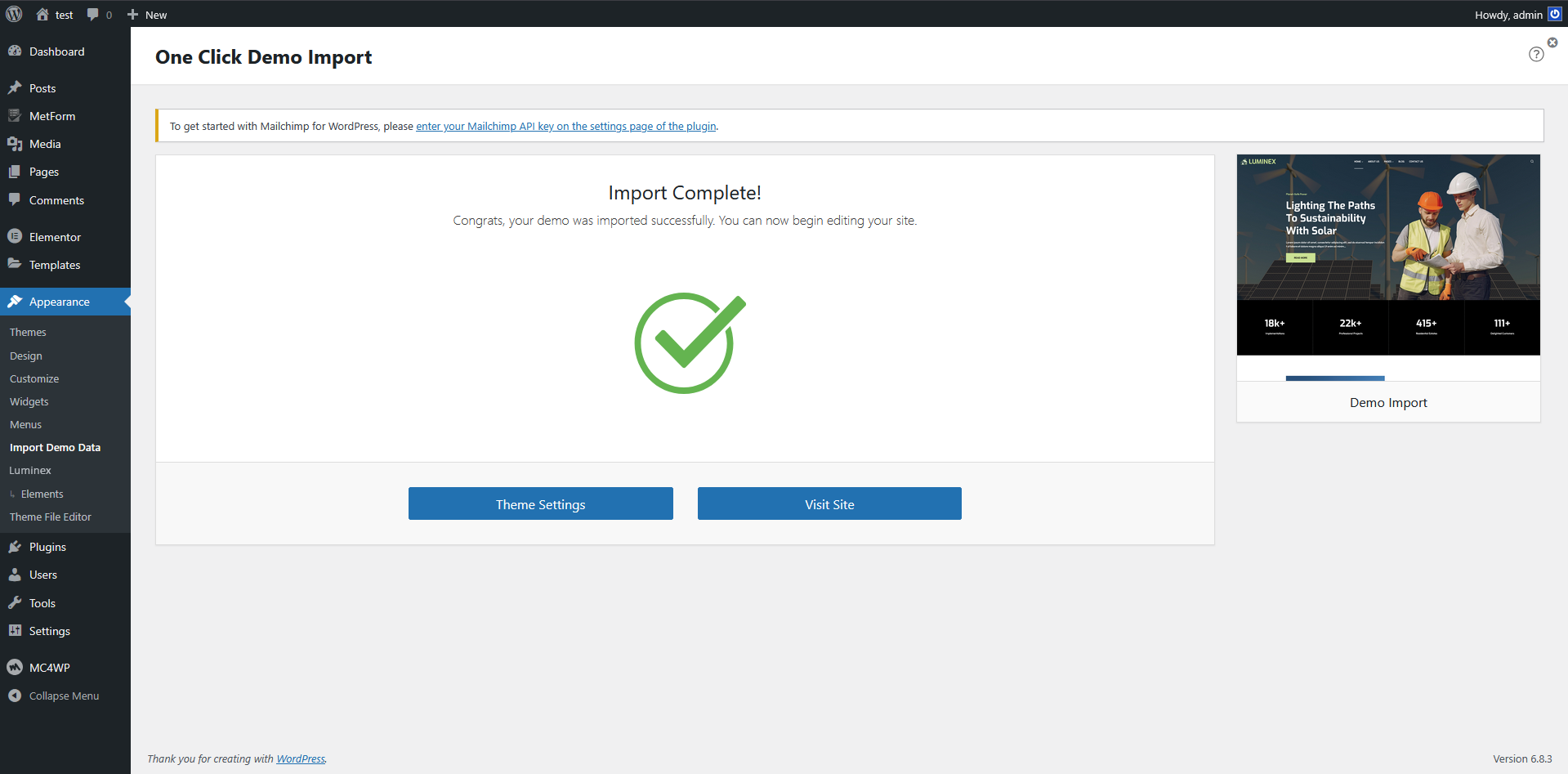Open the Tools wrench icon
1568x774 pixels.
pyautogui.click(x=15, y=603)
